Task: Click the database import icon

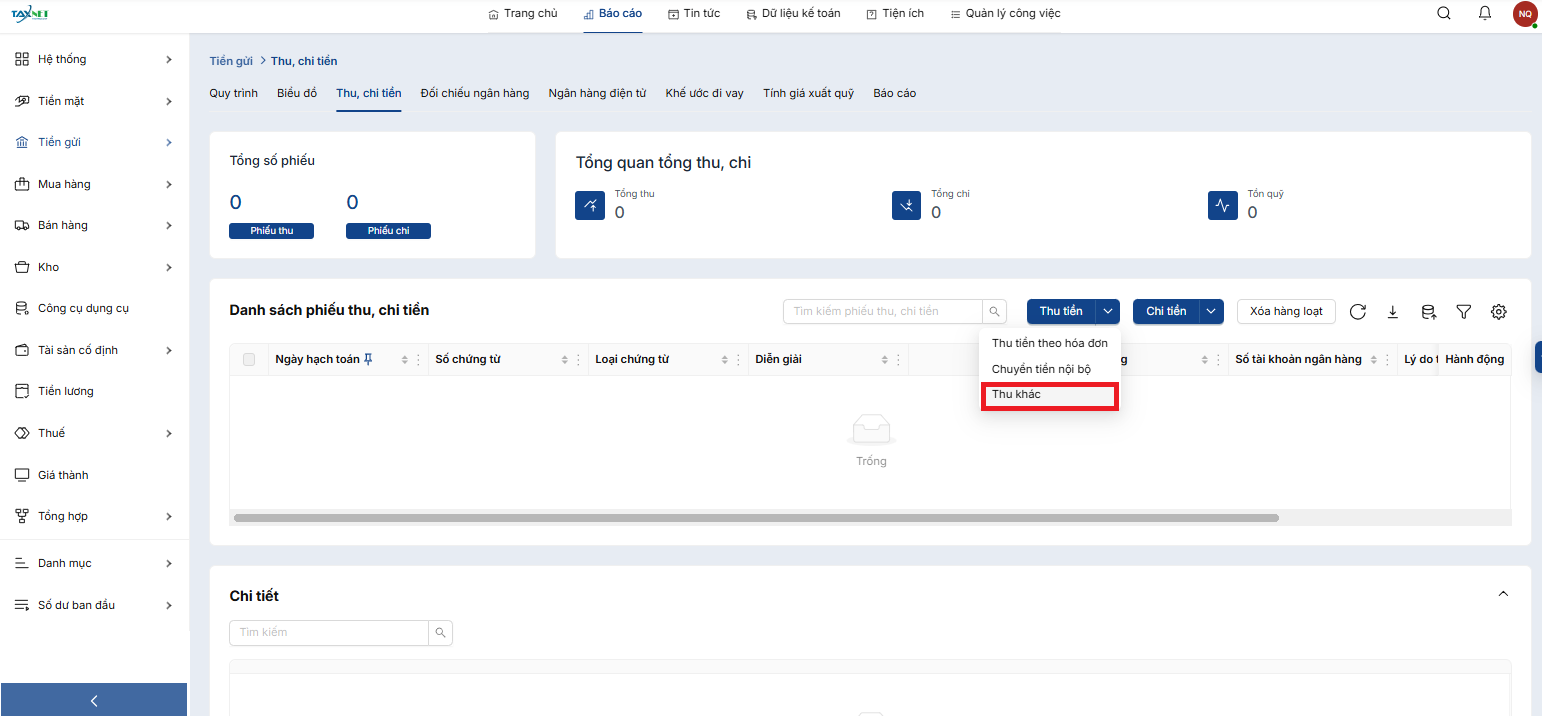Action: click(1428, 312)
